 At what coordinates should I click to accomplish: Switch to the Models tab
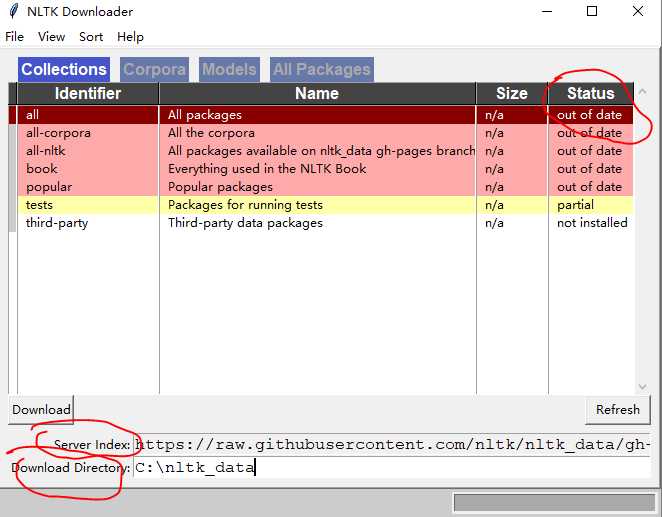[229, 70]
